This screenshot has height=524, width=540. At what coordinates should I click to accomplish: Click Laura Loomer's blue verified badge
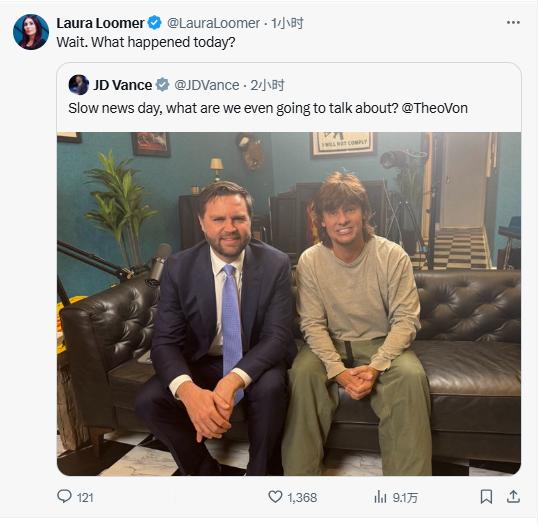(155, 23)
